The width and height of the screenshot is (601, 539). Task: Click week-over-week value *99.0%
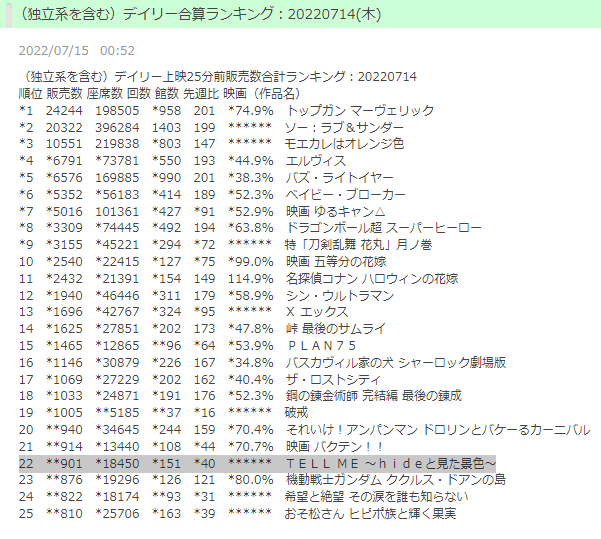(251, 261)
